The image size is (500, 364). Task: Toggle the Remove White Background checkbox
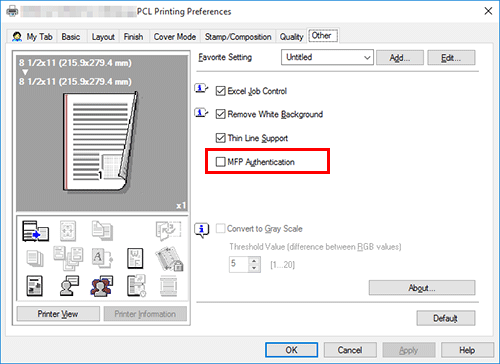(221, 114)
